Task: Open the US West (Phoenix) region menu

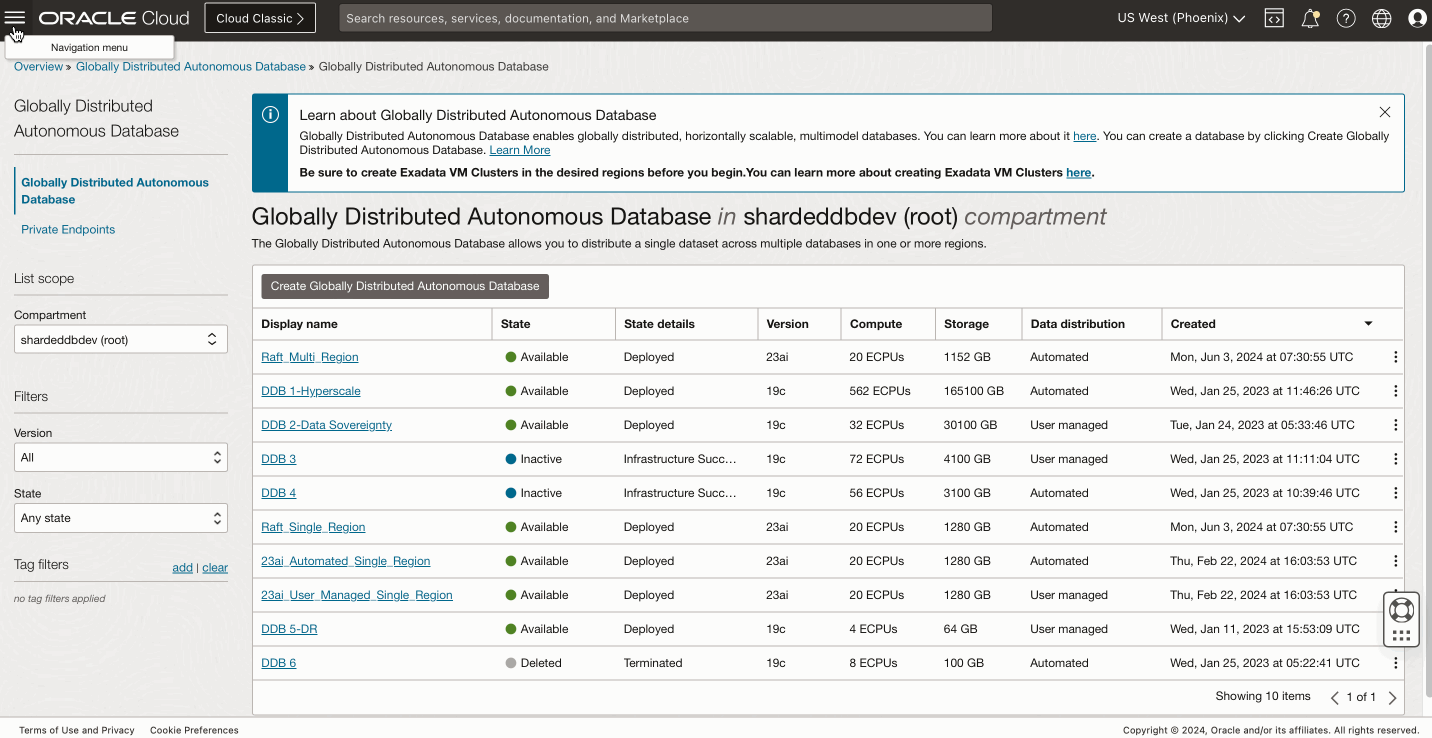Action: 1181,17
